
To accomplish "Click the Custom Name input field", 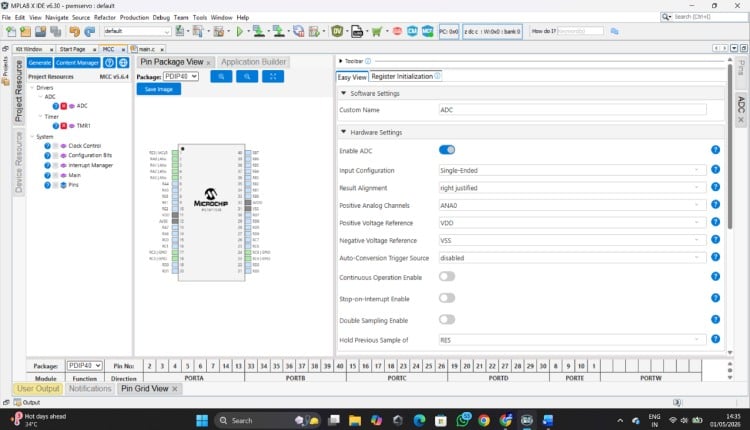I will coord(572,110).
